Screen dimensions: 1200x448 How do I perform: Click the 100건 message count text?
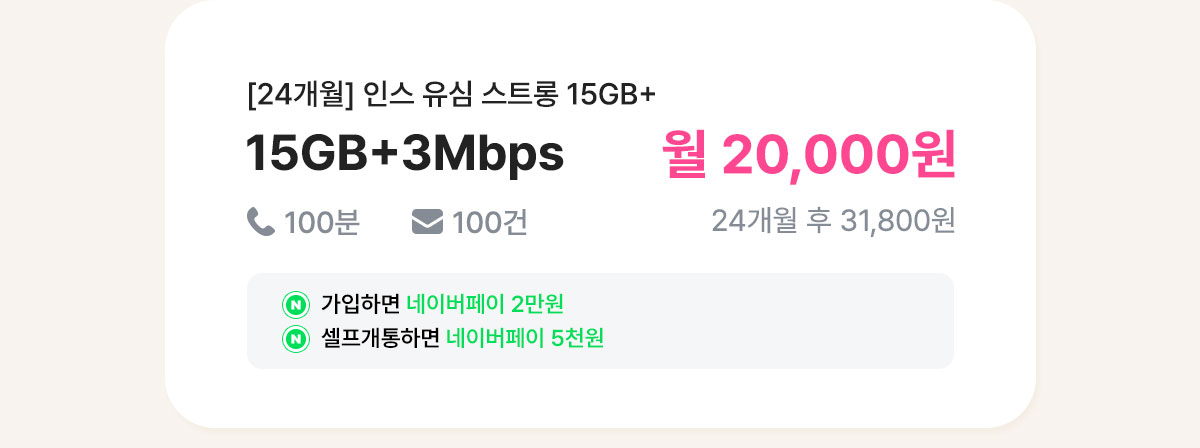pyautogui.click(x=490, y=223)
